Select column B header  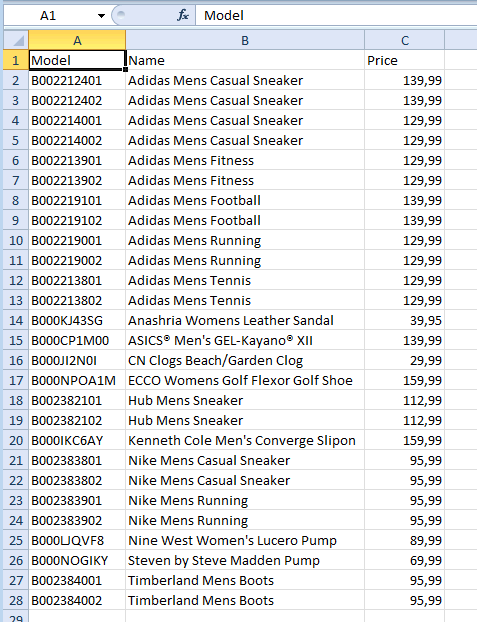pyautogui.click(x=245, y=40)
